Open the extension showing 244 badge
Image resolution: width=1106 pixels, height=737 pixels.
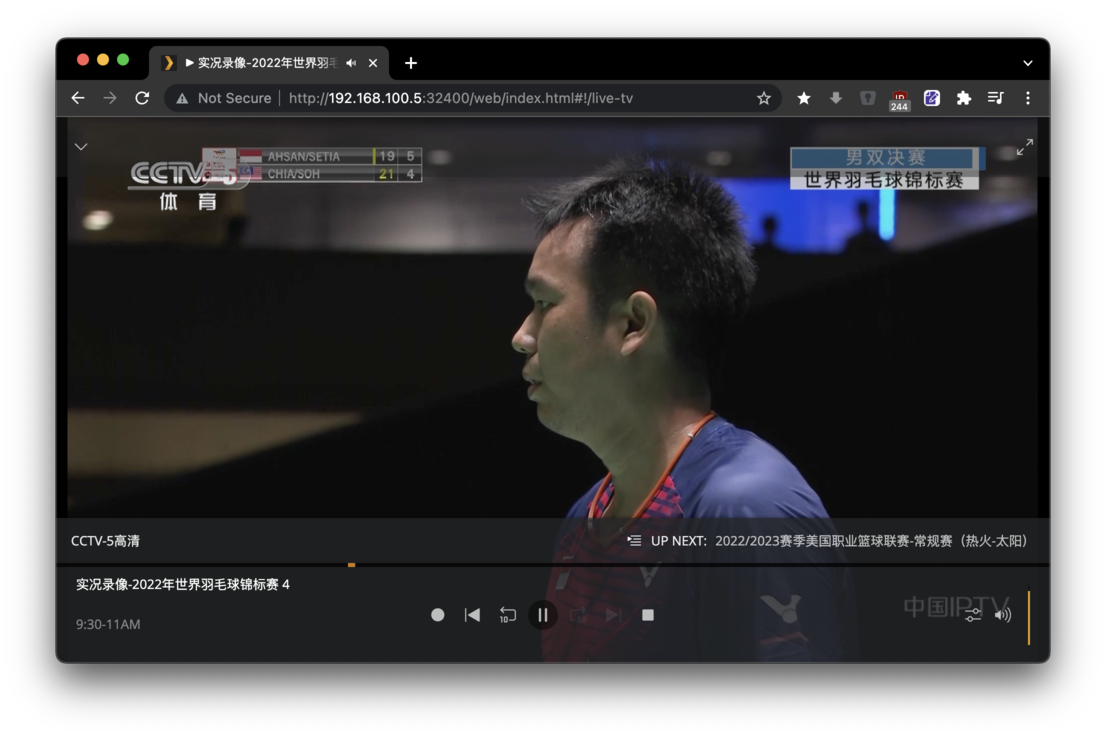(x=899, y=99)
